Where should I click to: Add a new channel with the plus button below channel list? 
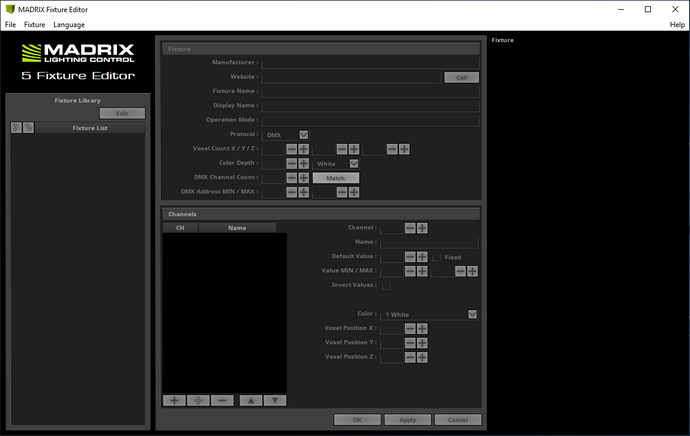[x=174, y=400]
